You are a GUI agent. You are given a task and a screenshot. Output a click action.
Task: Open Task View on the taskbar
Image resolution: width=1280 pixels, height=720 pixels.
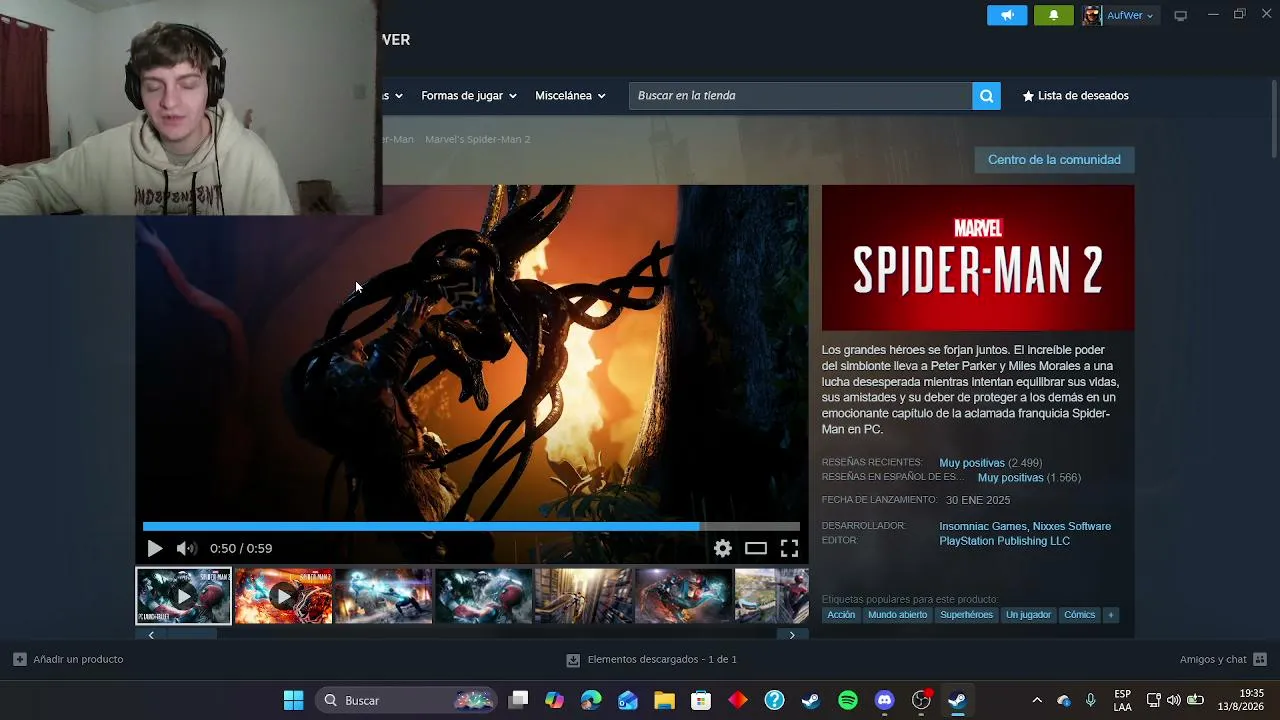[x=518, y=700]
